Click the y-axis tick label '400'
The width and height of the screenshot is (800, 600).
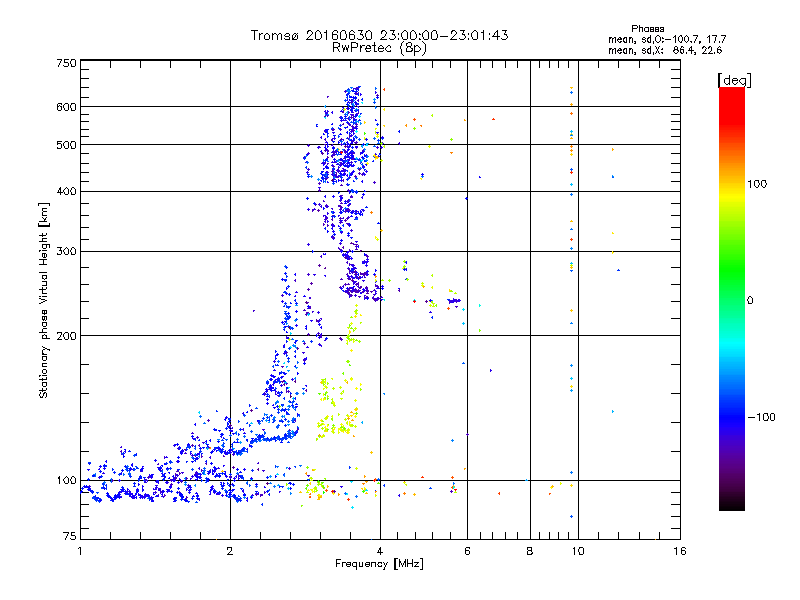tap(66, 192)
